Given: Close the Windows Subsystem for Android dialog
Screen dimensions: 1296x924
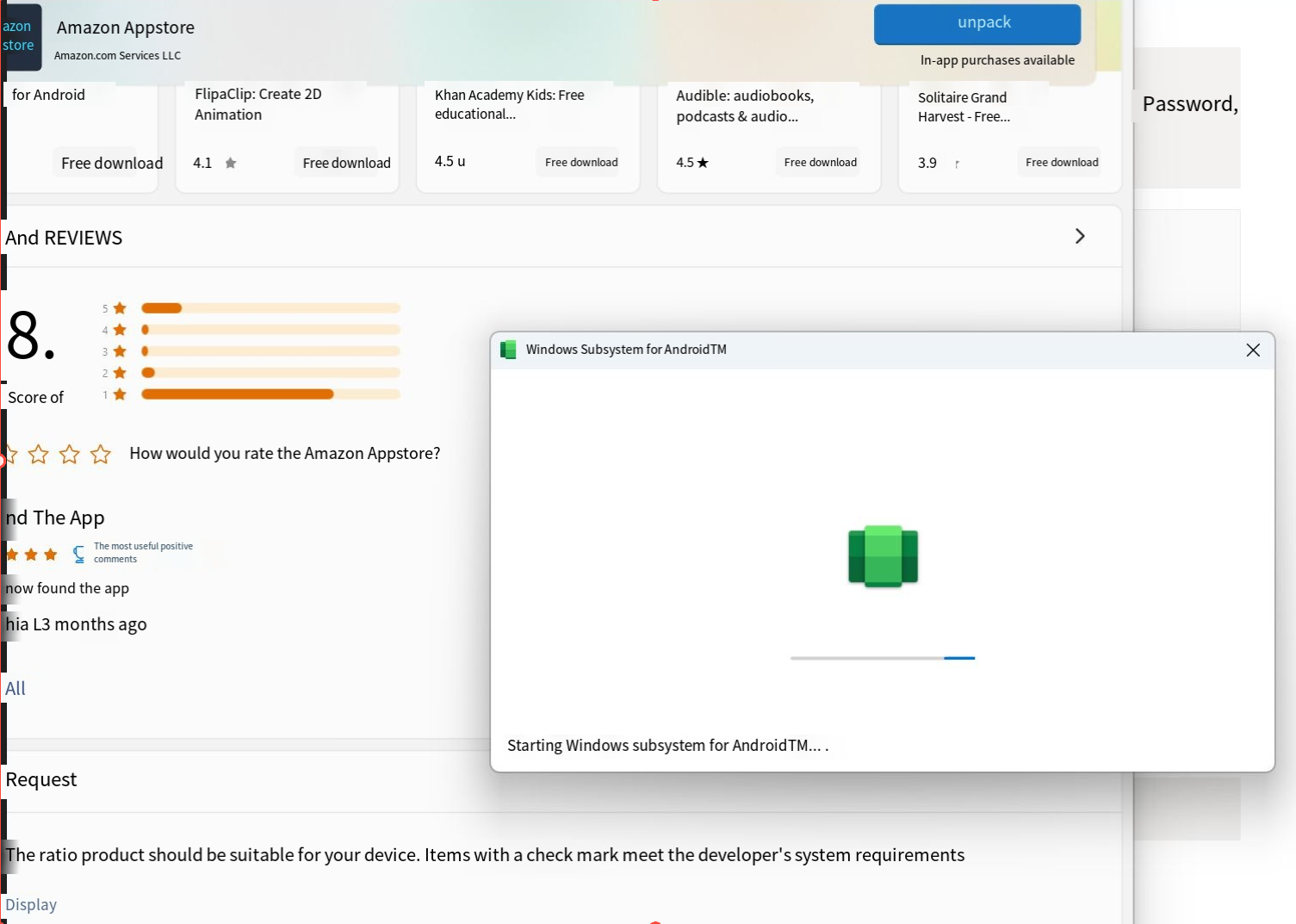Looking at the screenshot, I should tap(1253, 350).
